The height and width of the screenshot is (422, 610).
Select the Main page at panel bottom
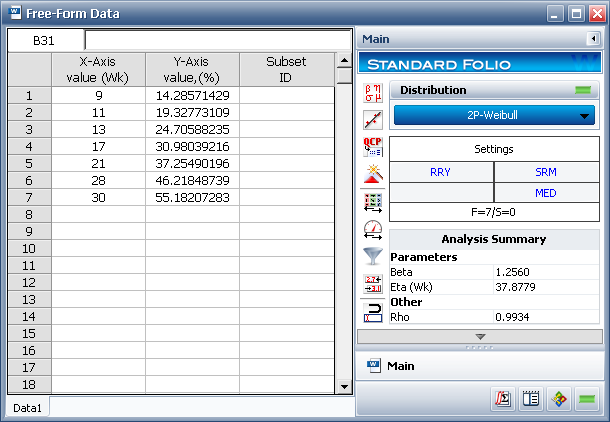(402, 365)
